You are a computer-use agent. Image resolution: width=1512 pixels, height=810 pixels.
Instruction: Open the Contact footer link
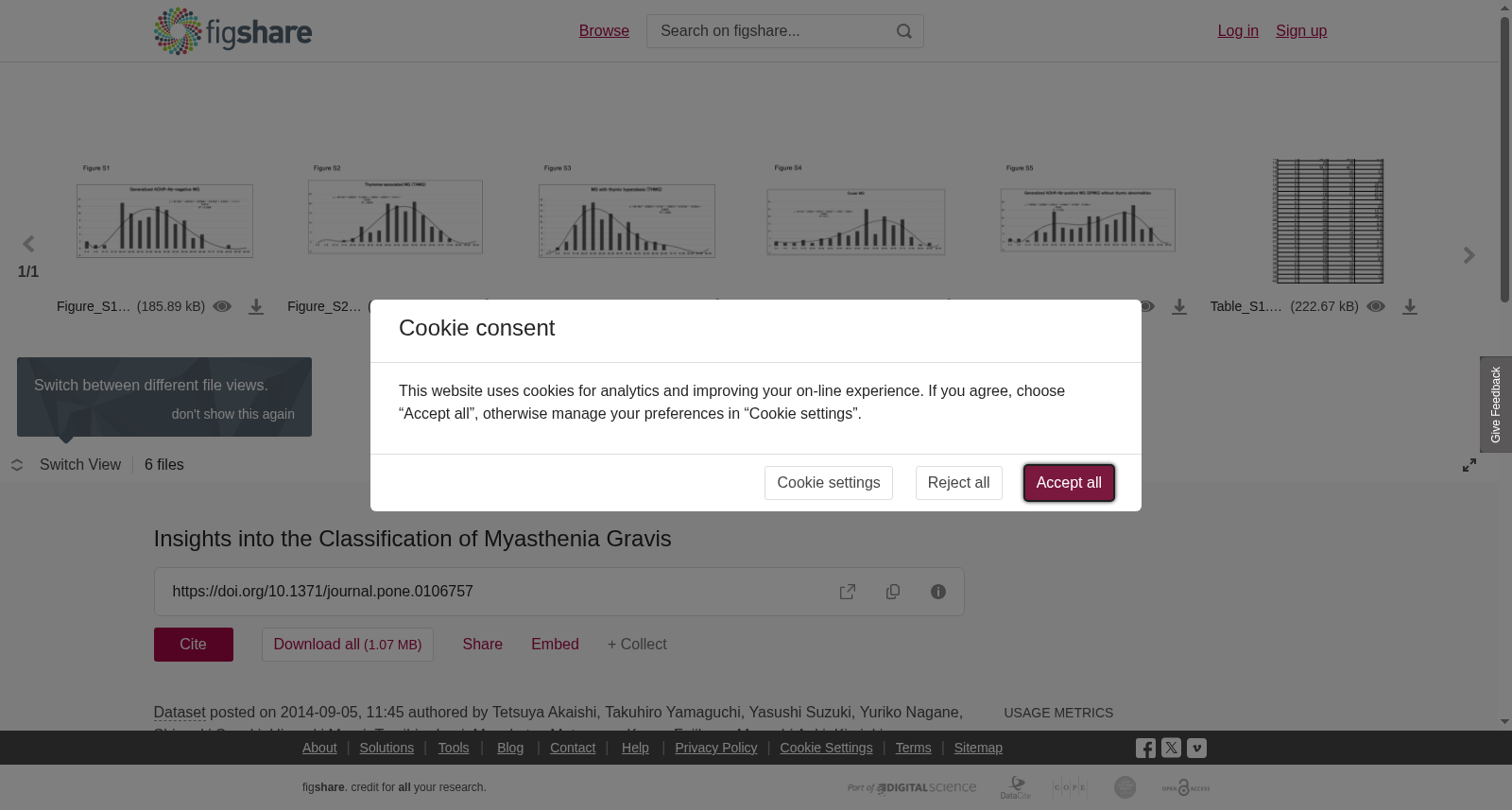point(573,748)
